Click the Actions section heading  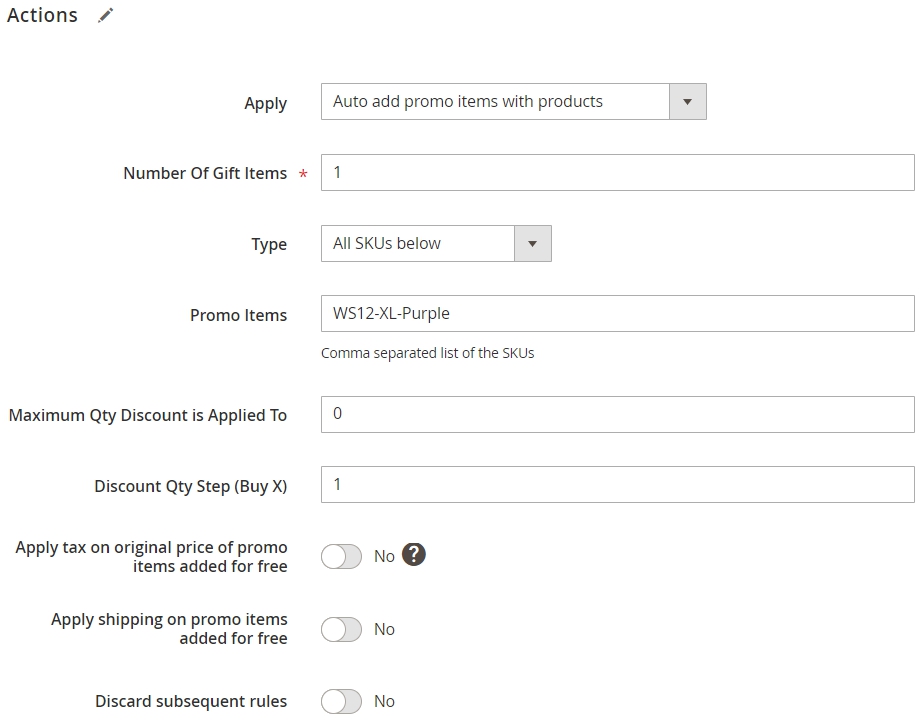coord(42,15)
